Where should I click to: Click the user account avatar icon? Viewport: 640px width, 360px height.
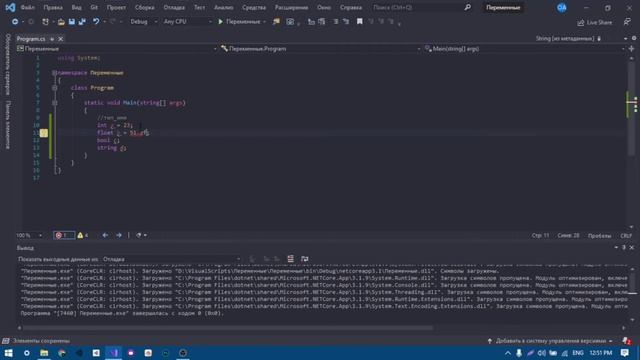coord(562,7)
